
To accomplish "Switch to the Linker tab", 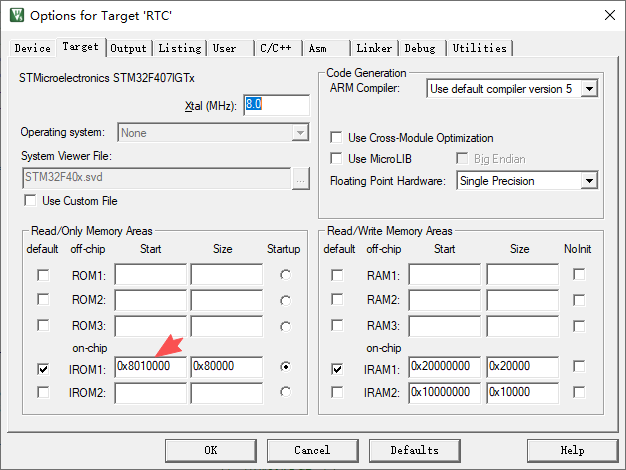I will 374,48.
